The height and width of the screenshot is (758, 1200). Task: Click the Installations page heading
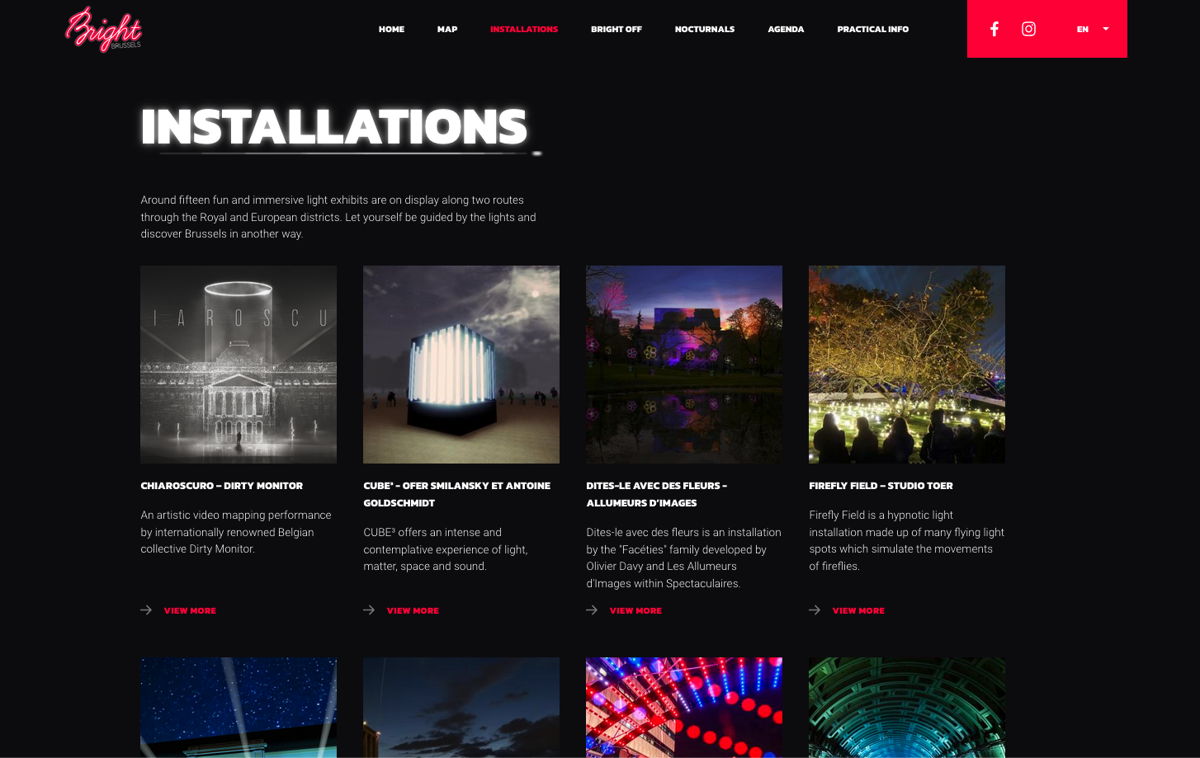click(334, 127)
